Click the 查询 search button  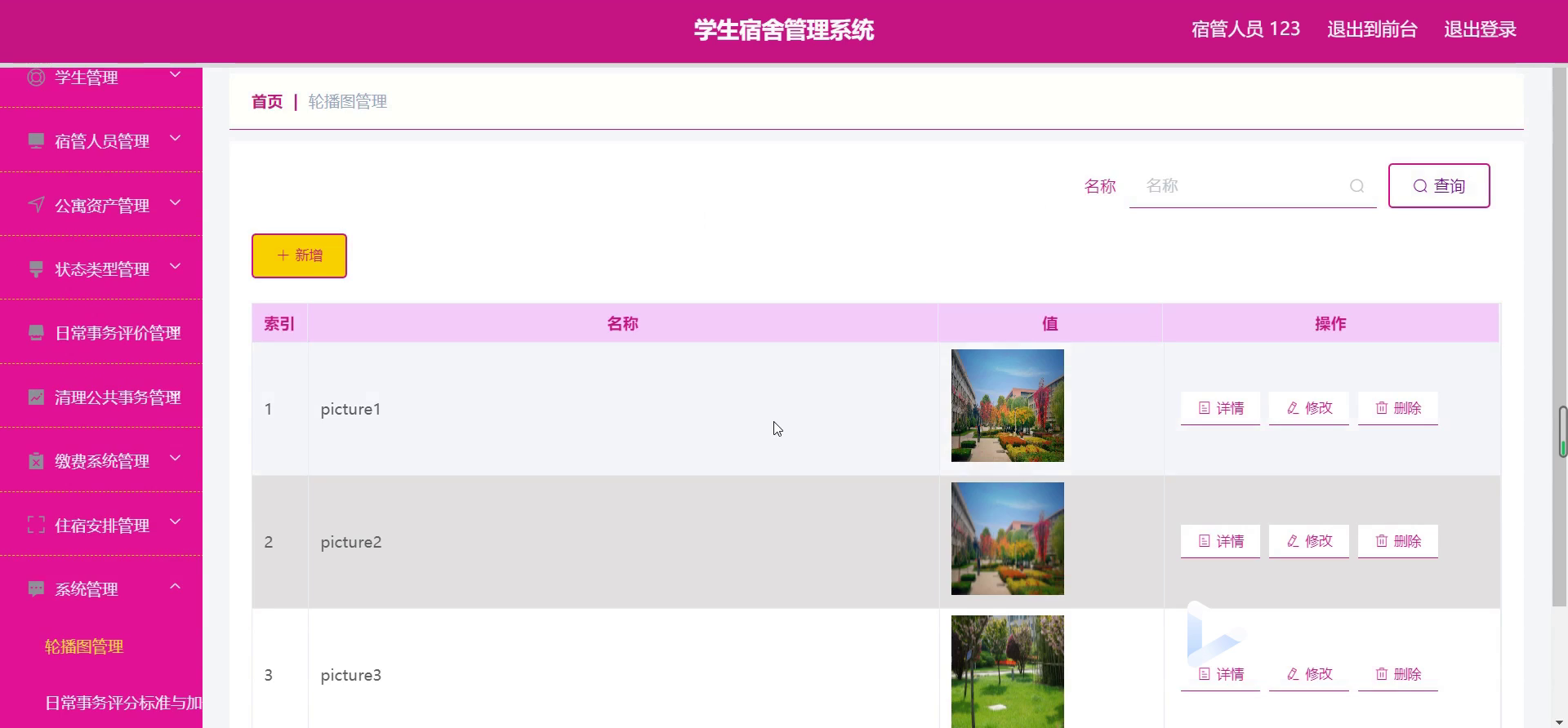[x=1439, y=186]
